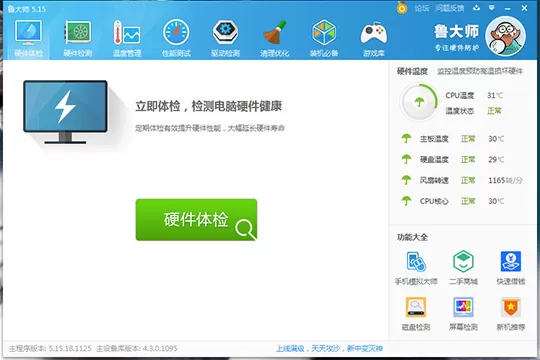Click the green umbrella icon beside 风扇转速
This screenshot has height=360, width=540.
(406, 180)
